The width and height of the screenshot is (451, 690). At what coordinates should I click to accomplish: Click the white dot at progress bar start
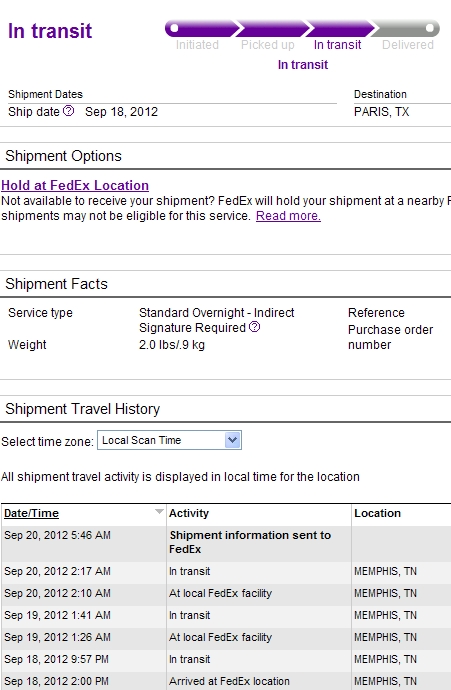(174, 28)
